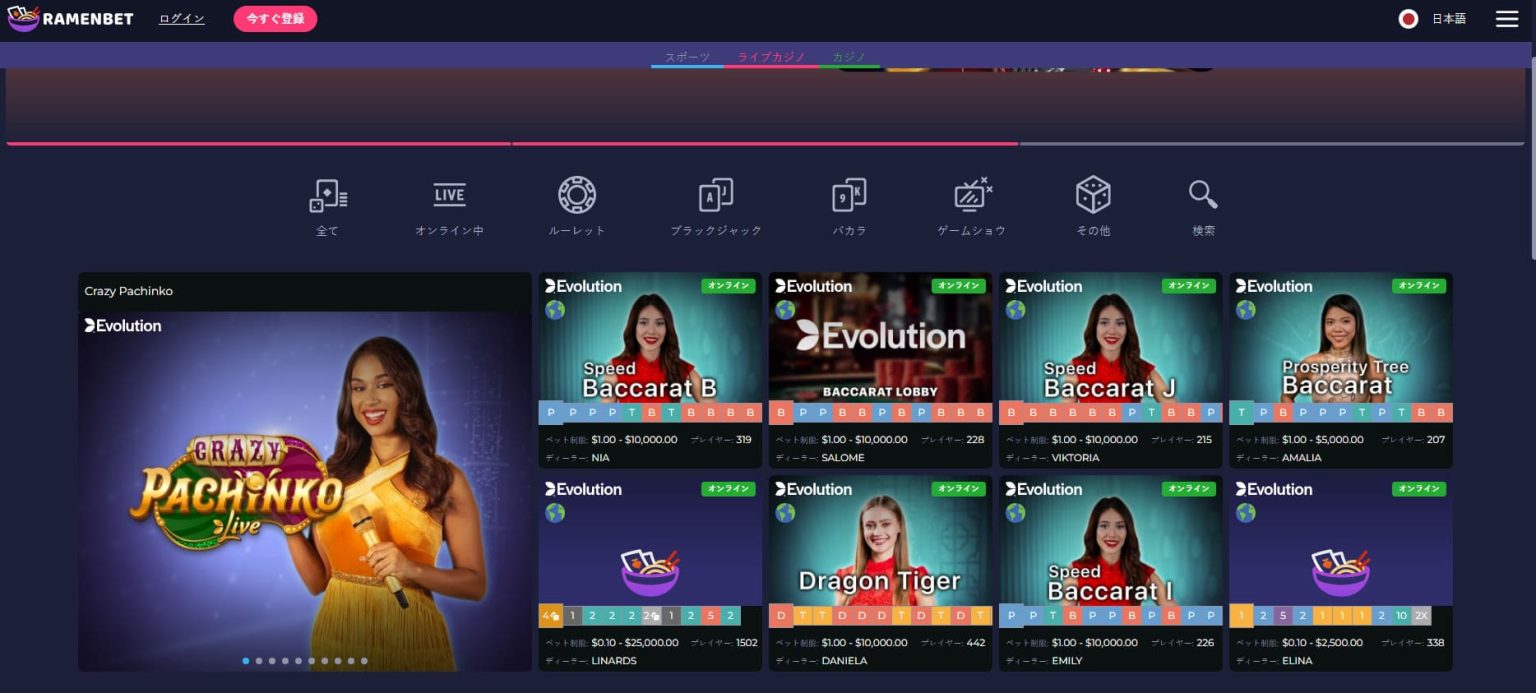1536x693 pixels.
Task: Click bet limit $0.10 - $25,000.00
Action: (635, 643)
